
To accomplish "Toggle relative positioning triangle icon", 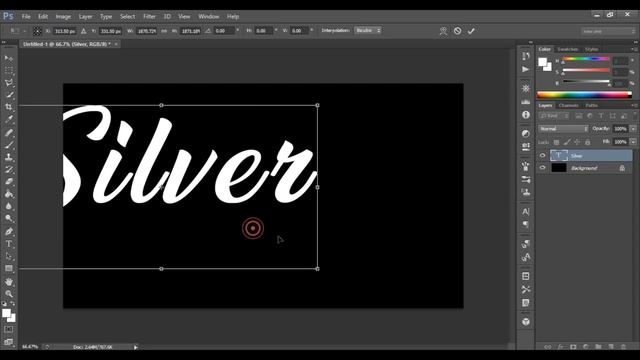I will click(84, 31).
